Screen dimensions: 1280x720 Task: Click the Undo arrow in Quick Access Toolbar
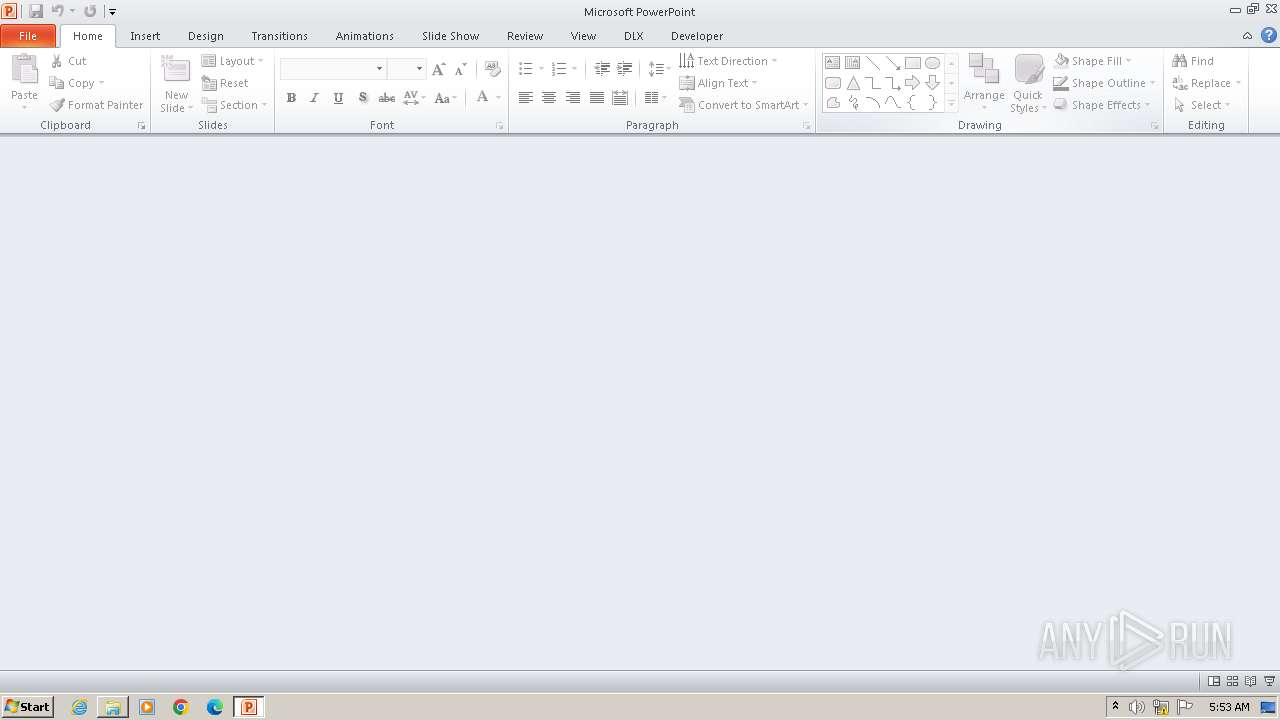pyautogui.click(x=58, y=11)
